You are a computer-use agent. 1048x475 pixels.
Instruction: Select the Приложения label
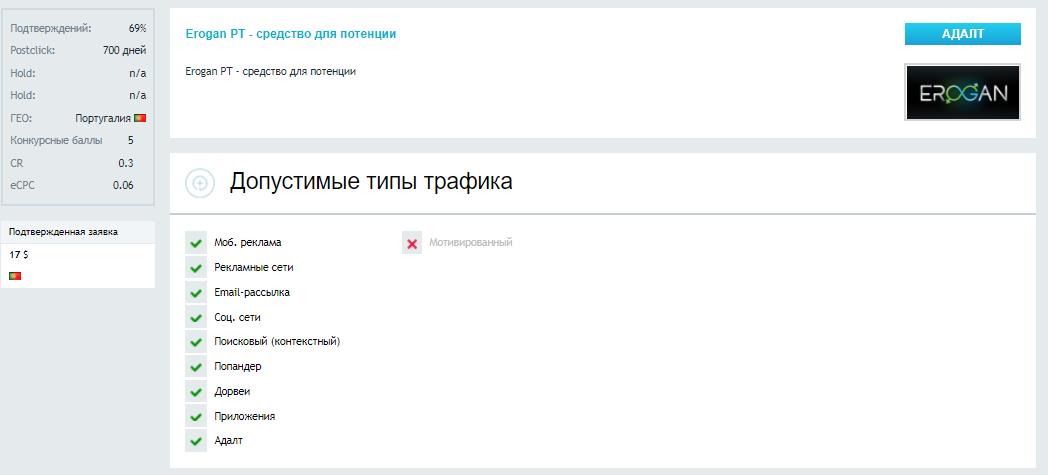245,416
